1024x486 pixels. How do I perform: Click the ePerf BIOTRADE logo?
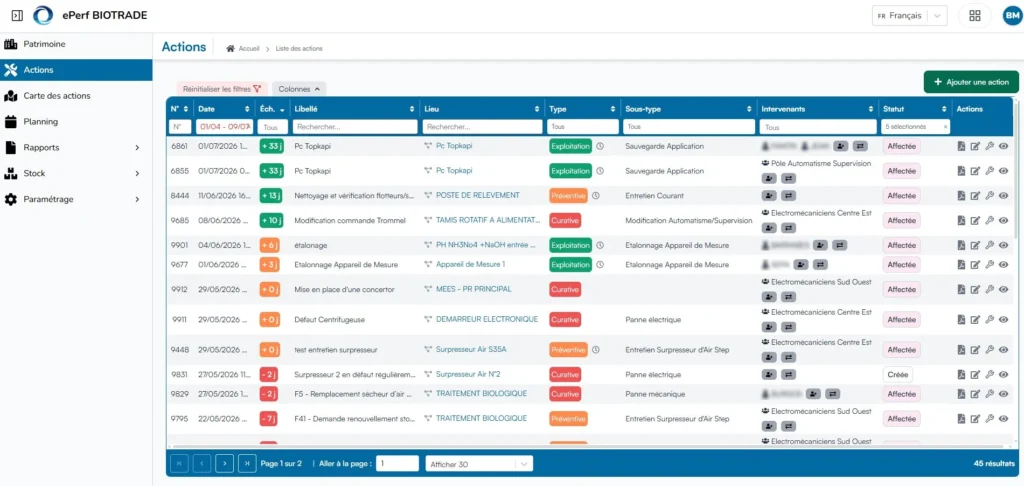pyautogui.click(x=43, y=15)
